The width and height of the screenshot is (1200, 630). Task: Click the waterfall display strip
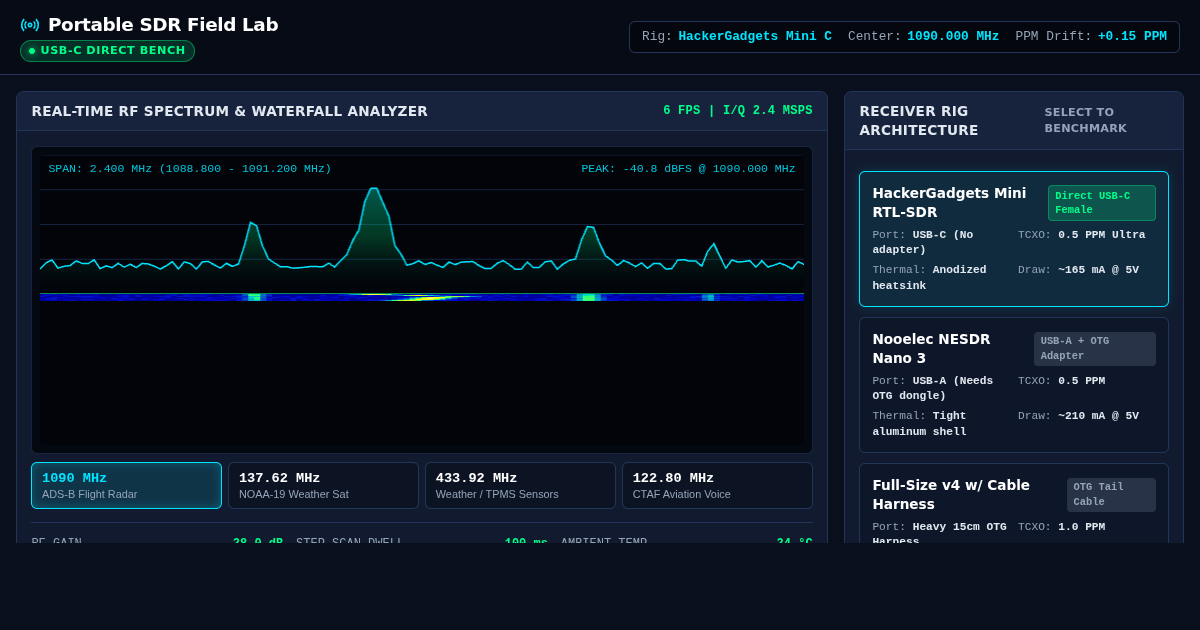422,297
